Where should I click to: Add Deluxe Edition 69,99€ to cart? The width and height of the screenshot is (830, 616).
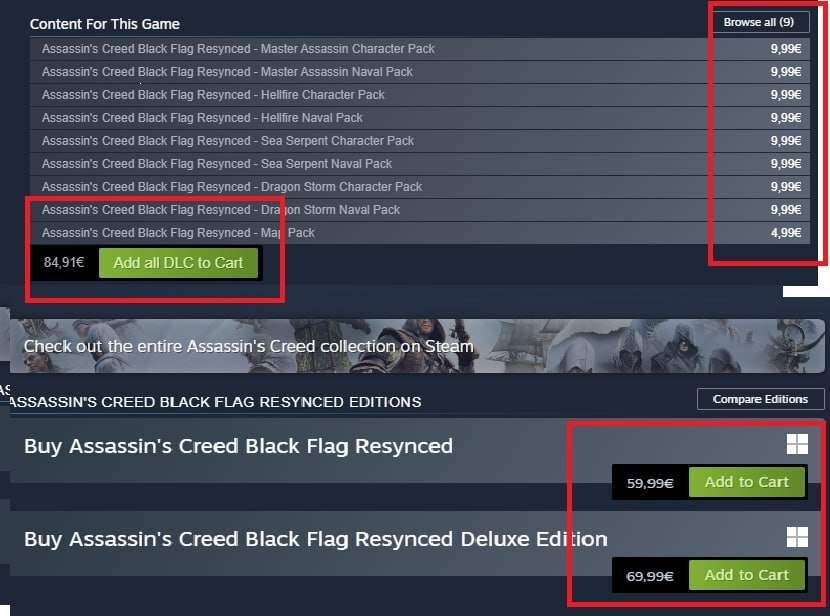746,575
